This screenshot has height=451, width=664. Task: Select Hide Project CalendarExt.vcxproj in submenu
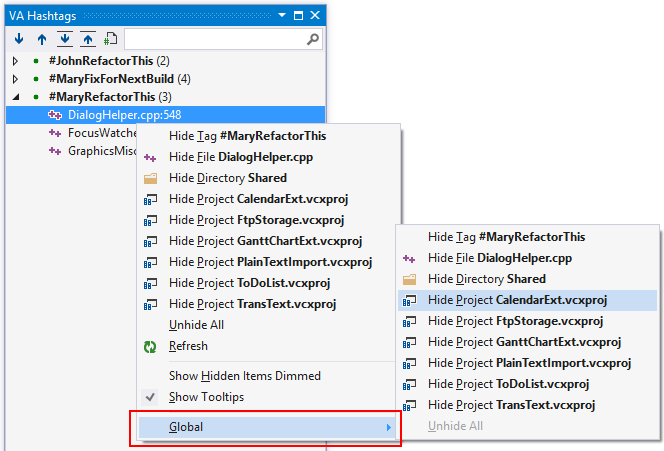point(517,300)
